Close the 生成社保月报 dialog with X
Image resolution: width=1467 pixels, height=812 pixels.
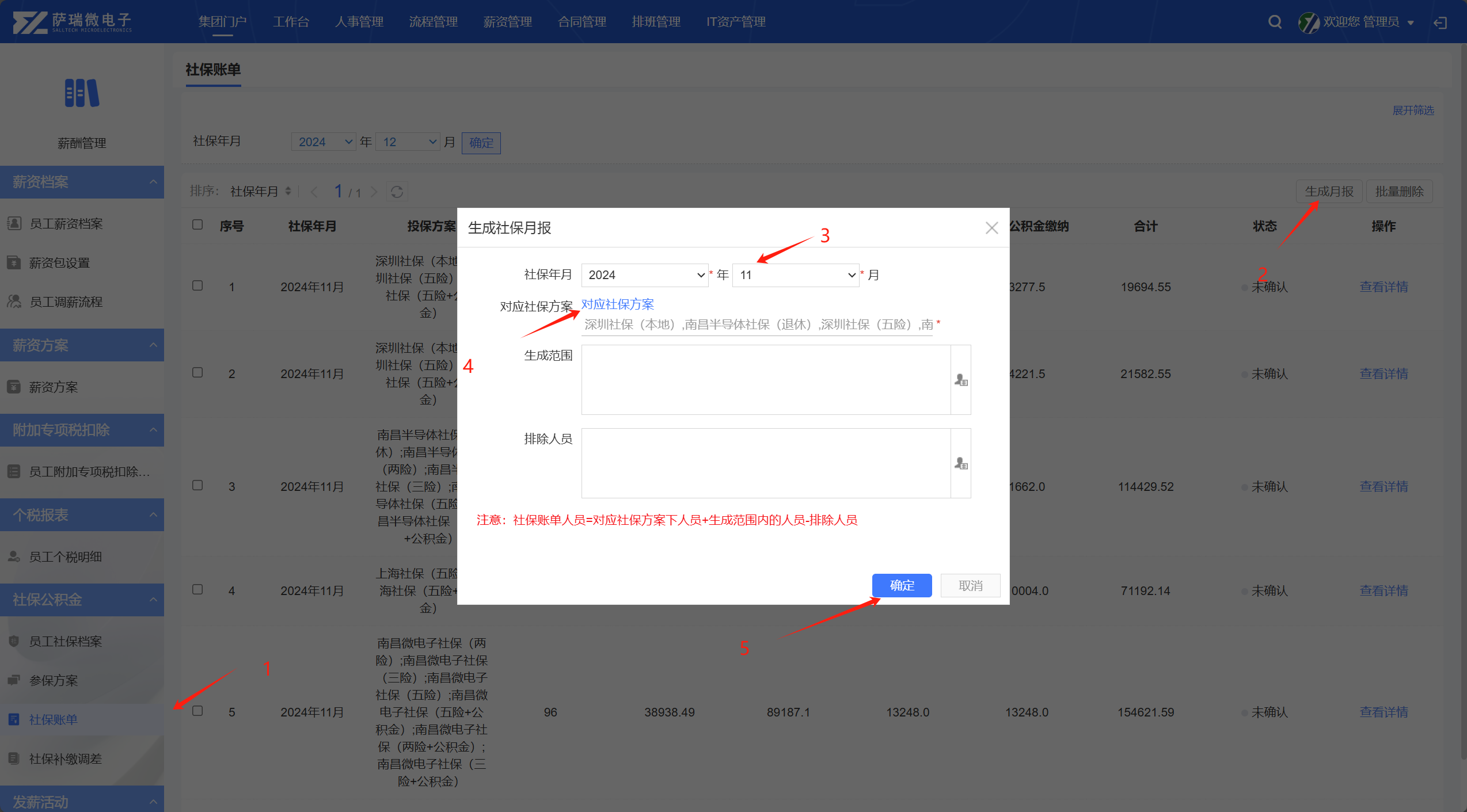(x=991, y=228)
